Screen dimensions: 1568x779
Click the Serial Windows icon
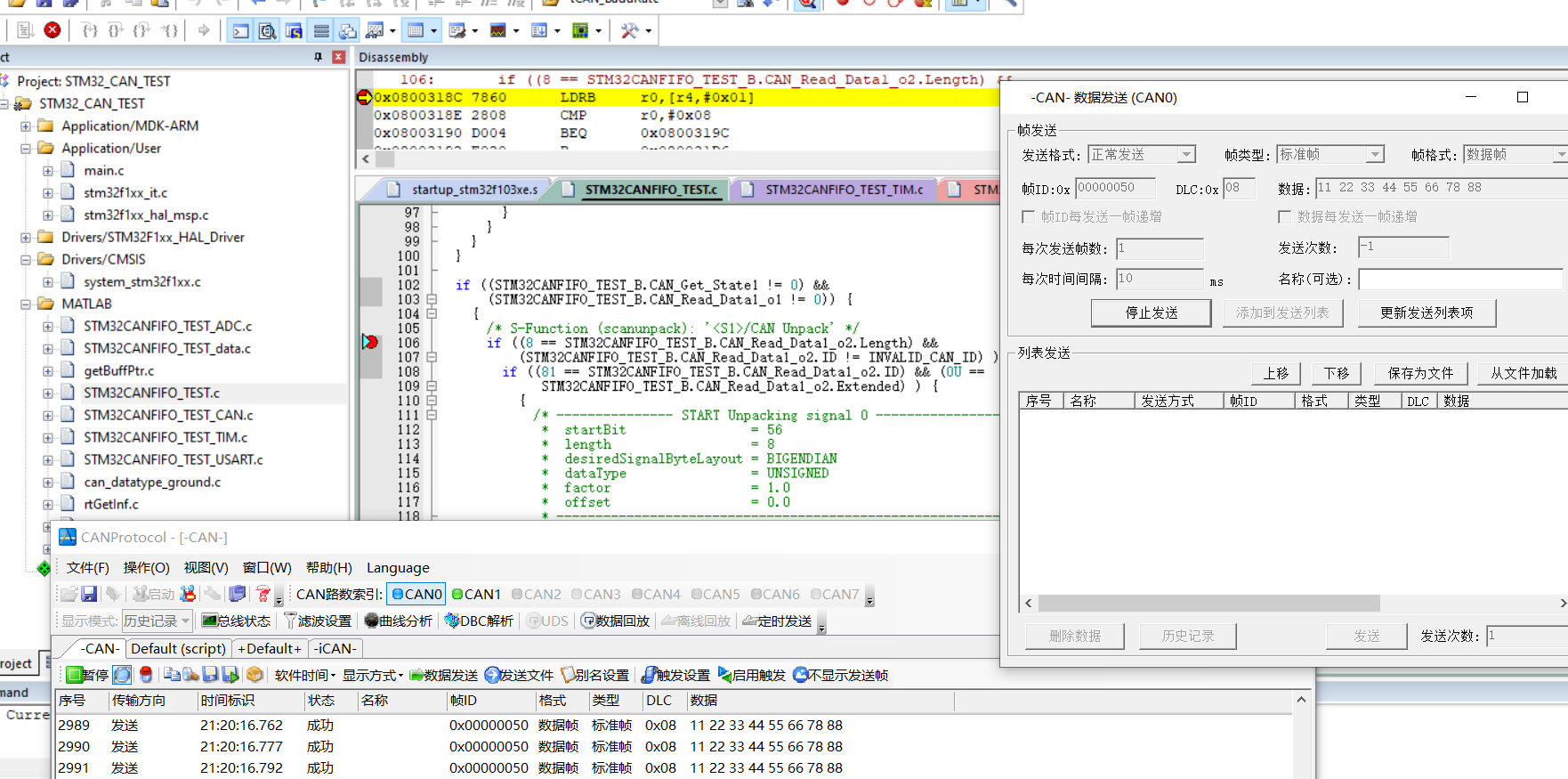tap(457, 31)
